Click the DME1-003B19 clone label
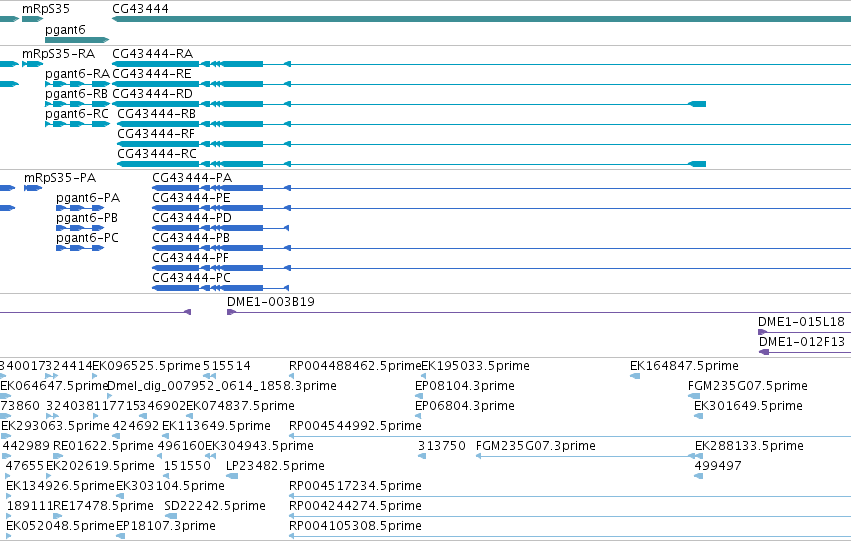The width and height of the screenshot is (851, 541). [x=270, y=302]
